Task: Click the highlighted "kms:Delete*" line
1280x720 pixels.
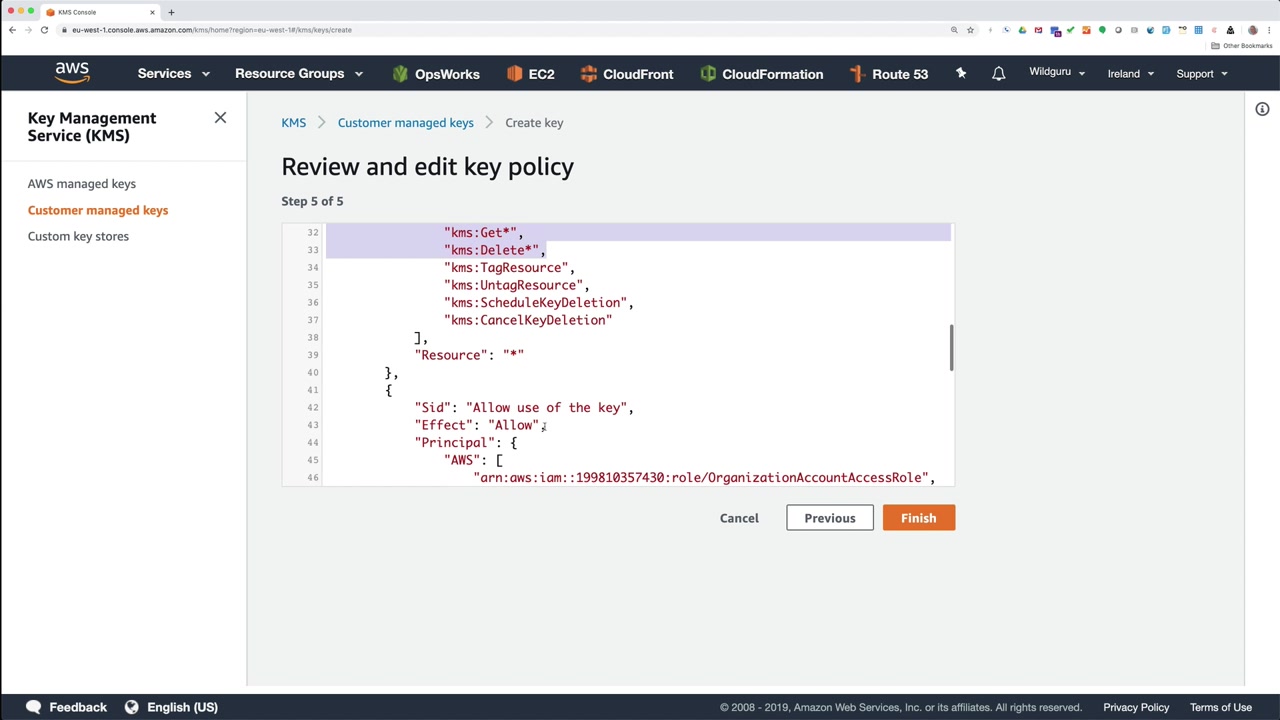Action: (x=494, y=250)
